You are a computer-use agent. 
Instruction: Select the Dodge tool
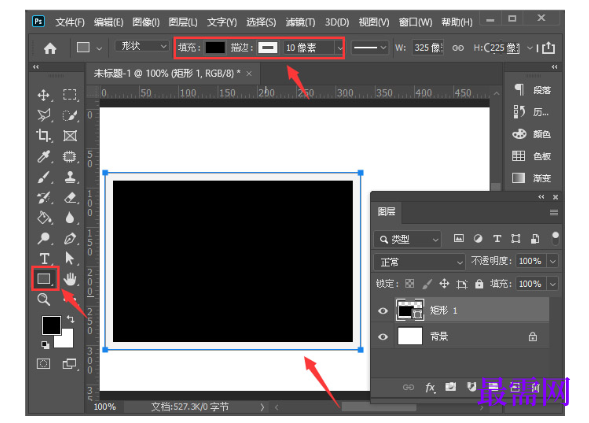tap(44, 238)
